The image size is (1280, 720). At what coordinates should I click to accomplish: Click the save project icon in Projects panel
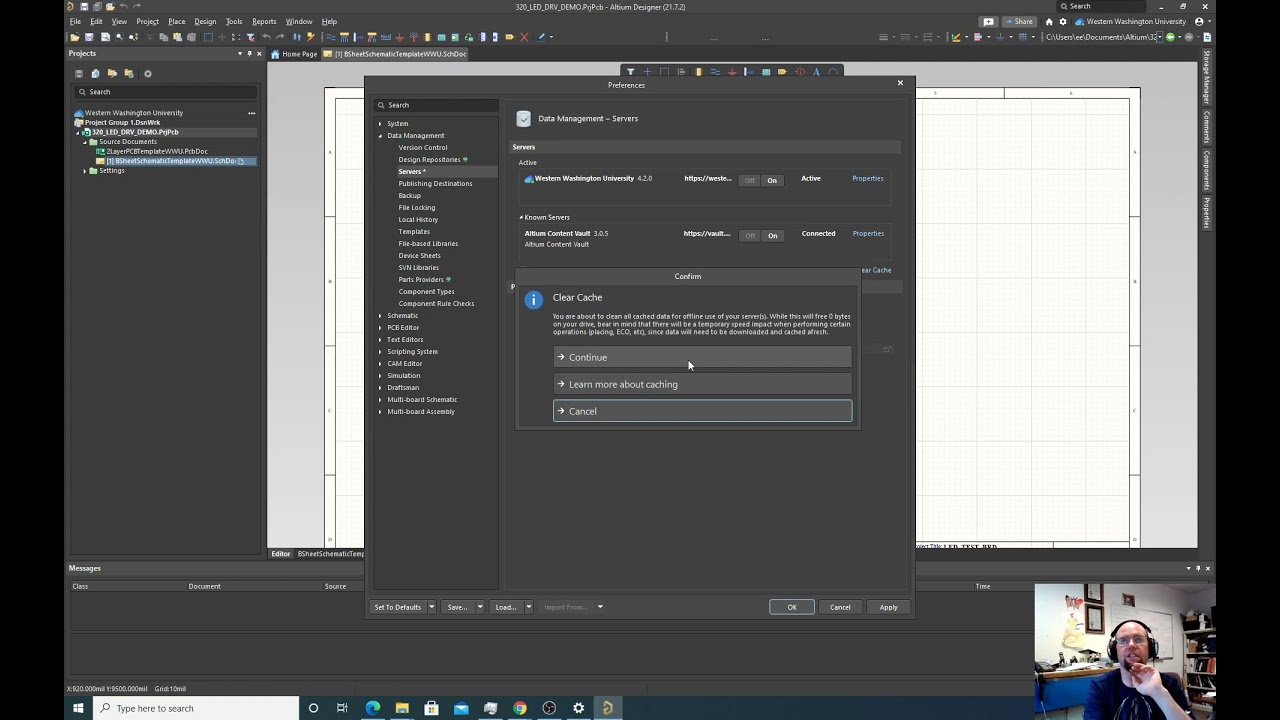[x=79, y=73]
